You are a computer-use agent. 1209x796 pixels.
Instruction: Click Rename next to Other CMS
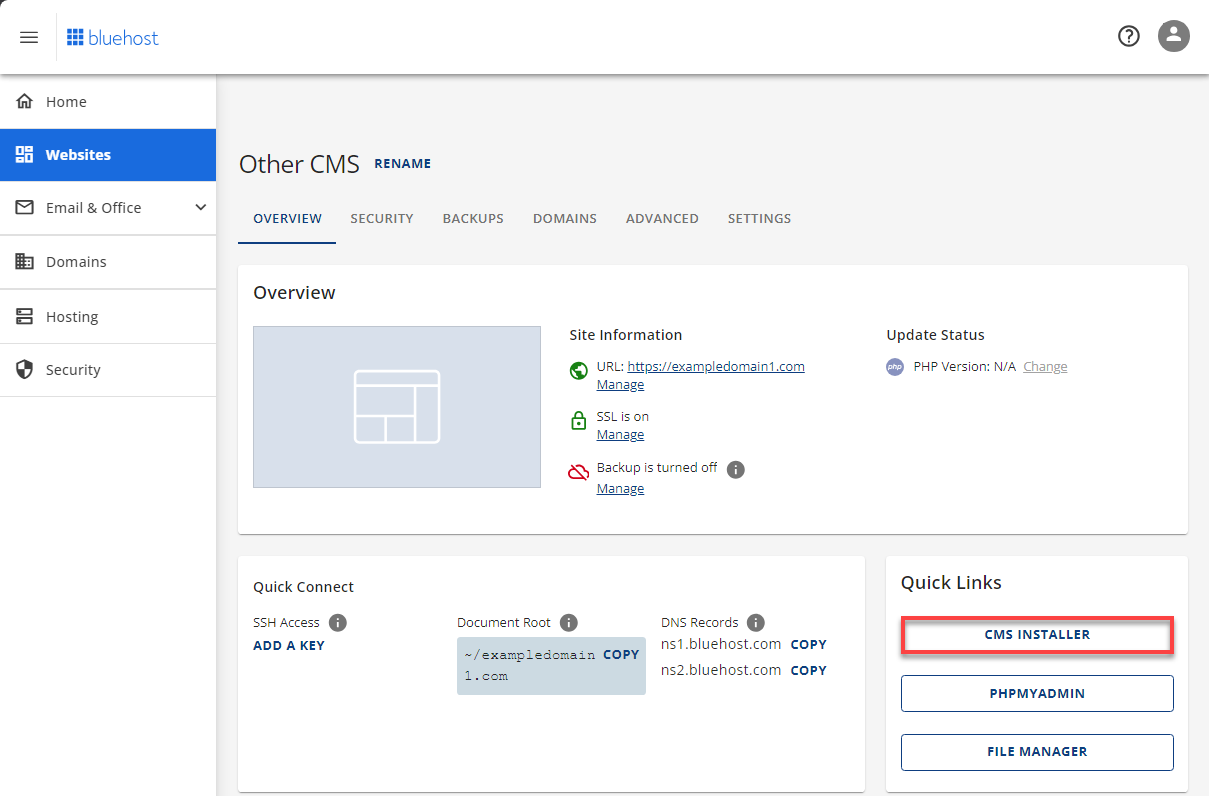point(402,163)
